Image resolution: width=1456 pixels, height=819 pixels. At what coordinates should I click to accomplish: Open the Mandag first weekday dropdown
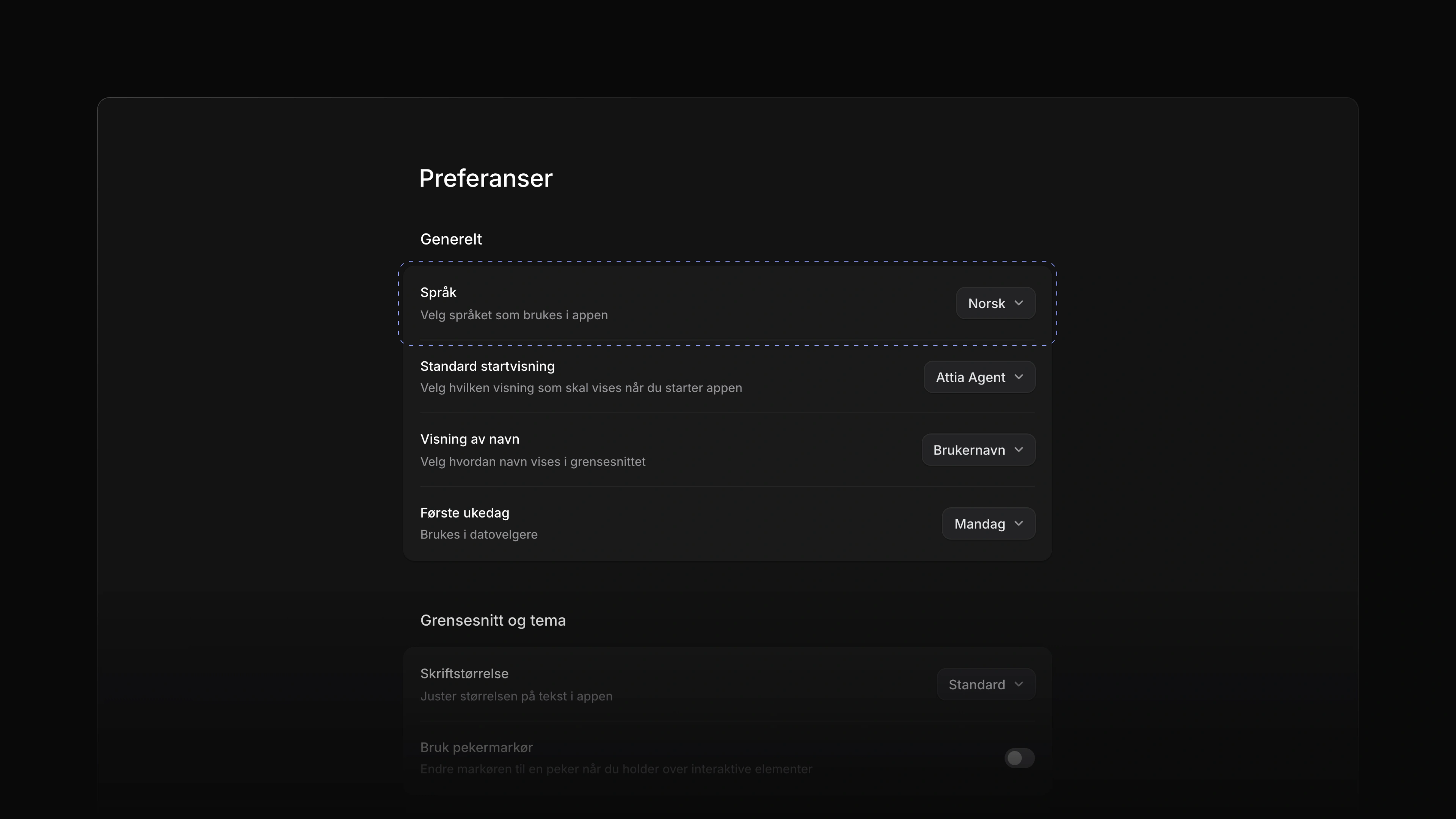click(988, 524)
